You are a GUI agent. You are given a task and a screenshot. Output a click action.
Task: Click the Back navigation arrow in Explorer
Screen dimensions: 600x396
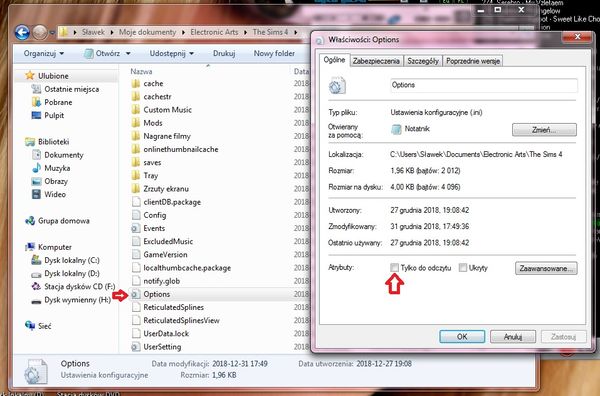22,33
